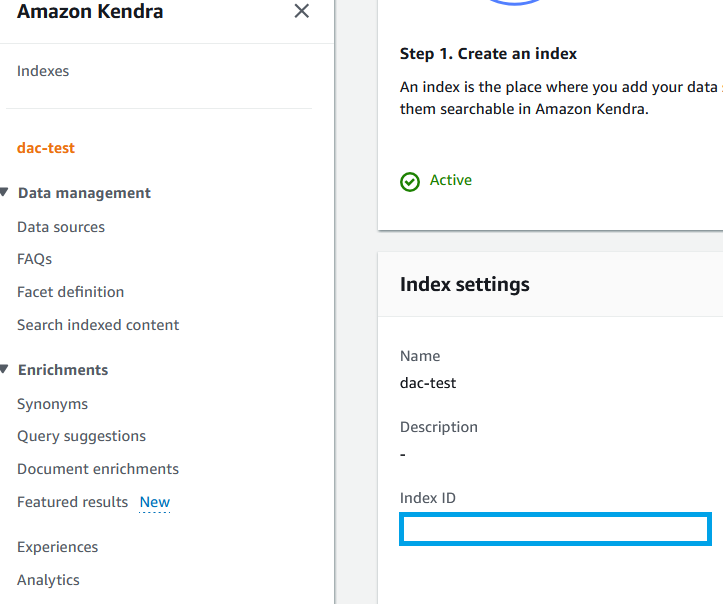The height and width of the screenshot is (604, 723).
Task: Open Data sources in sidebar
Action: click(x=61, y=227)
